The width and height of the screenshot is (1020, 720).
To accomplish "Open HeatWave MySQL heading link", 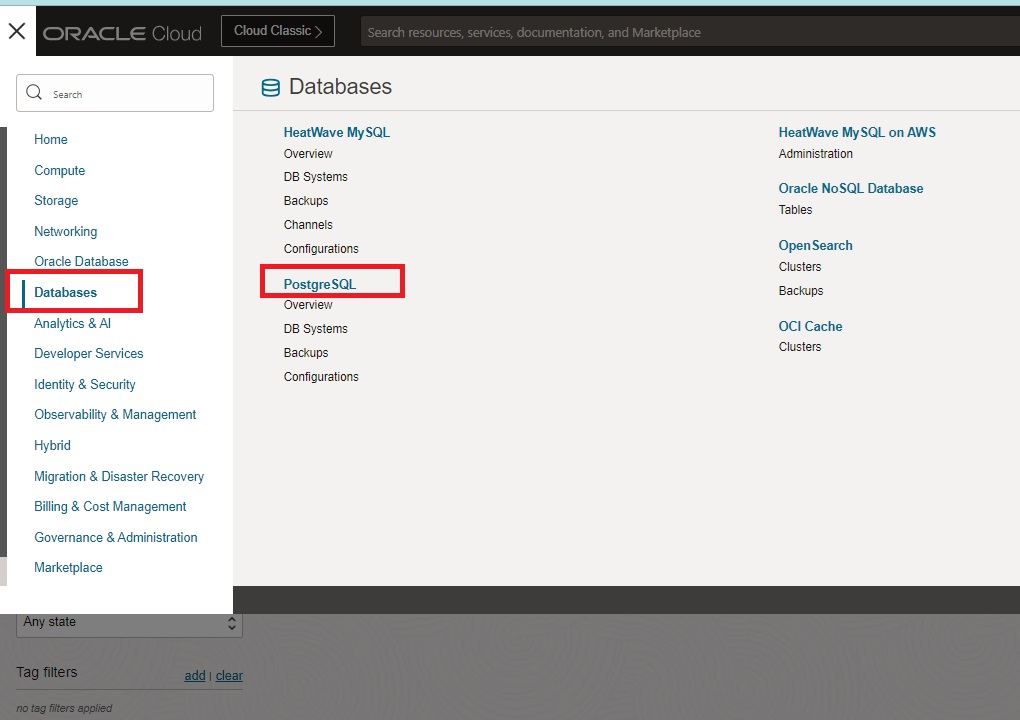I will point(337,132).
